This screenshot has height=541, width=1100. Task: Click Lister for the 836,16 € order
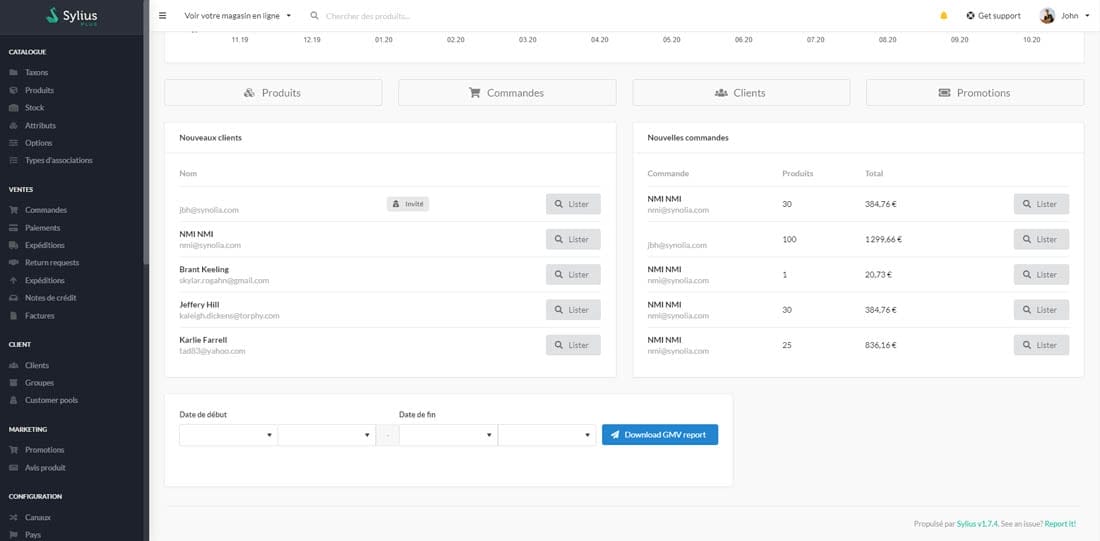[1041, 345]
